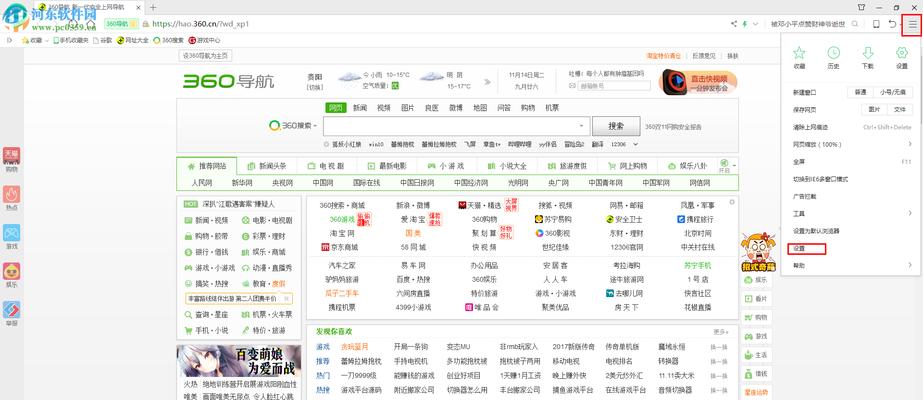Screen dimensions: 923x400
Task: Click the anime game banner thumbnail
Action: (x=238, y=361)
